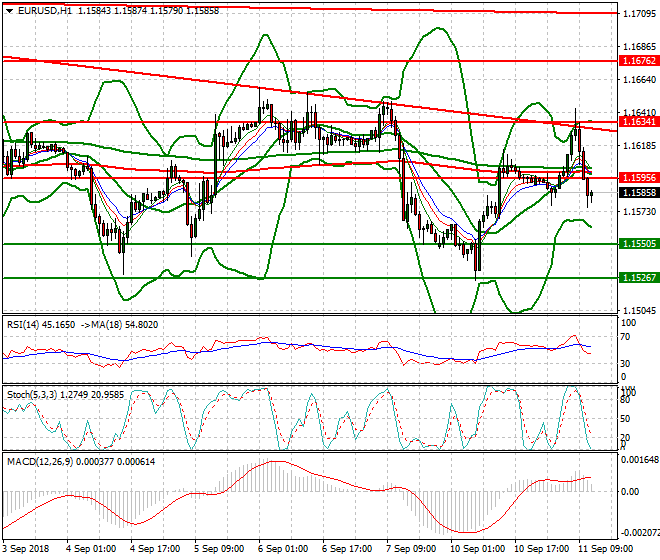Click the 1.16865 price scale value
Screen dimensions: 660x560
[639, 47]
